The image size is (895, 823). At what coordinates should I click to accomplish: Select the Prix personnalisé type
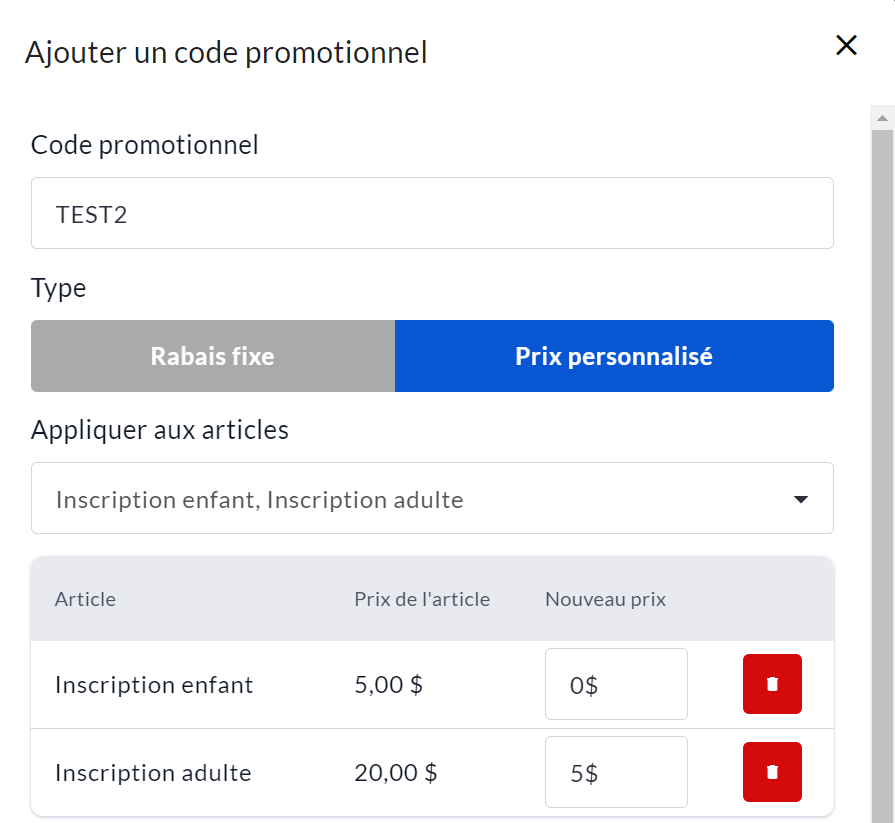[x=614, y=356]
